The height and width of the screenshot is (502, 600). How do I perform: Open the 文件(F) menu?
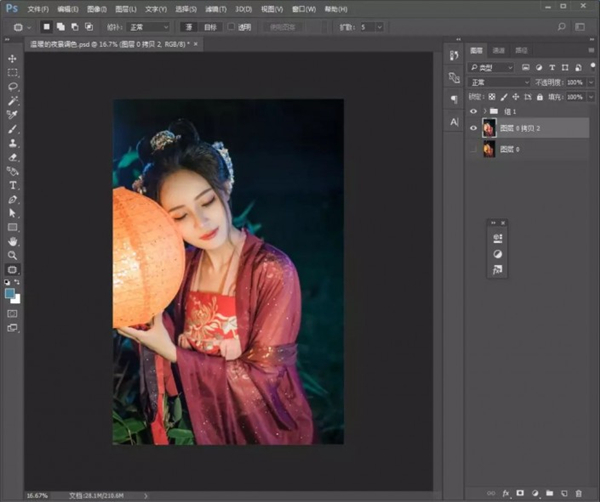[x=37, y=8]
